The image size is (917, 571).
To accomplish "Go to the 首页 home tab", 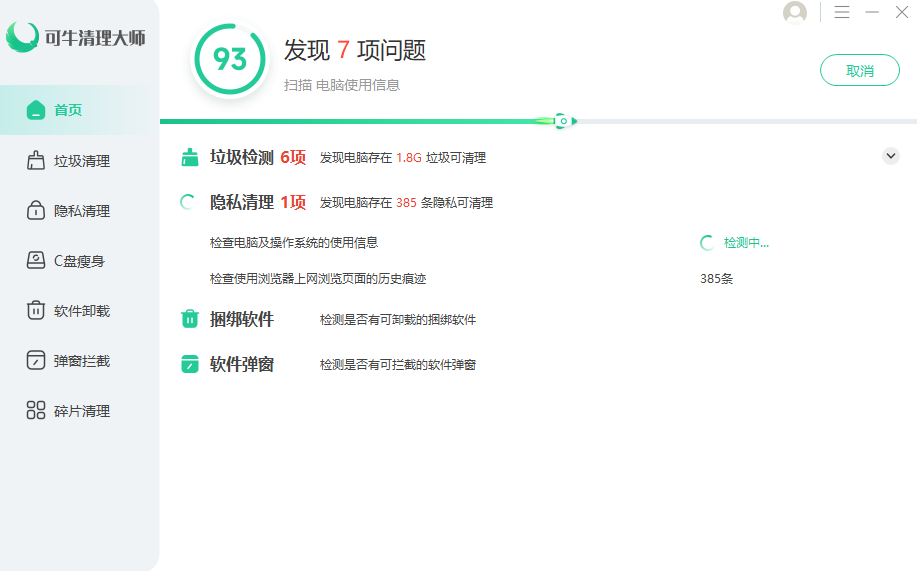I will tap(68, 110).
